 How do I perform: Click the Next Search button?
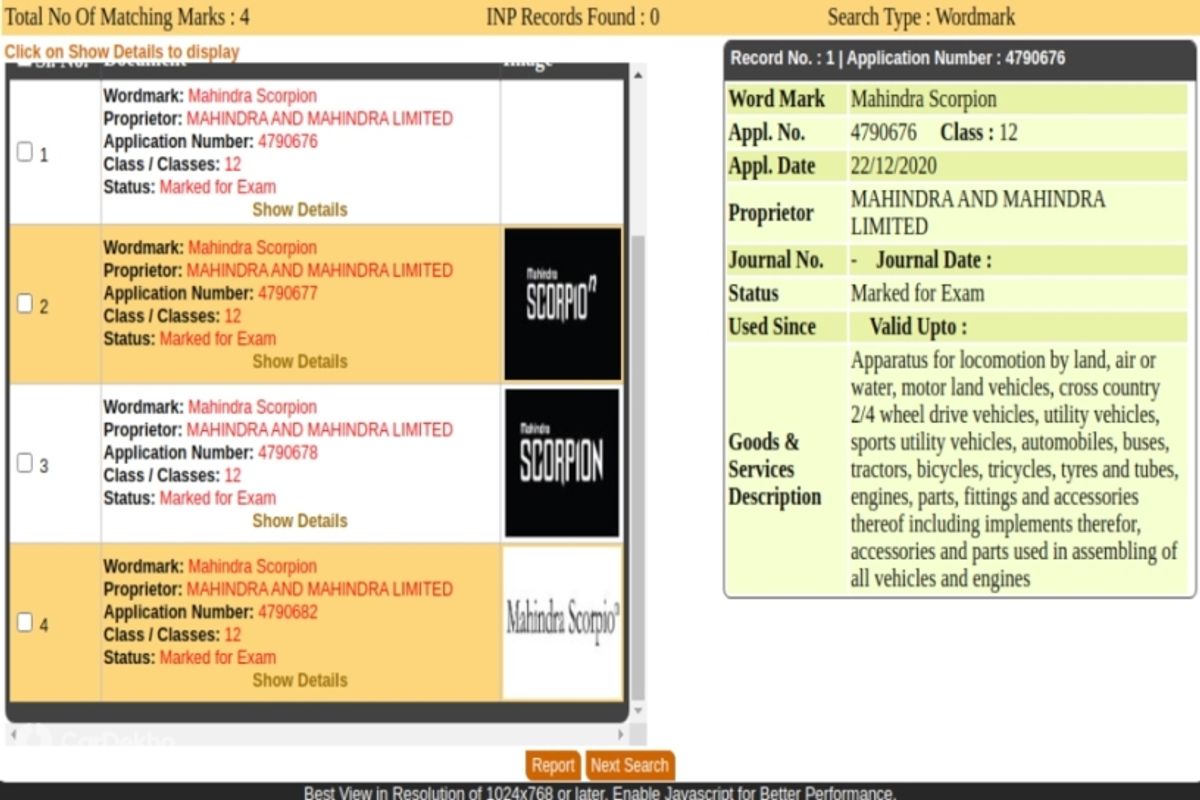click(629, 765)
